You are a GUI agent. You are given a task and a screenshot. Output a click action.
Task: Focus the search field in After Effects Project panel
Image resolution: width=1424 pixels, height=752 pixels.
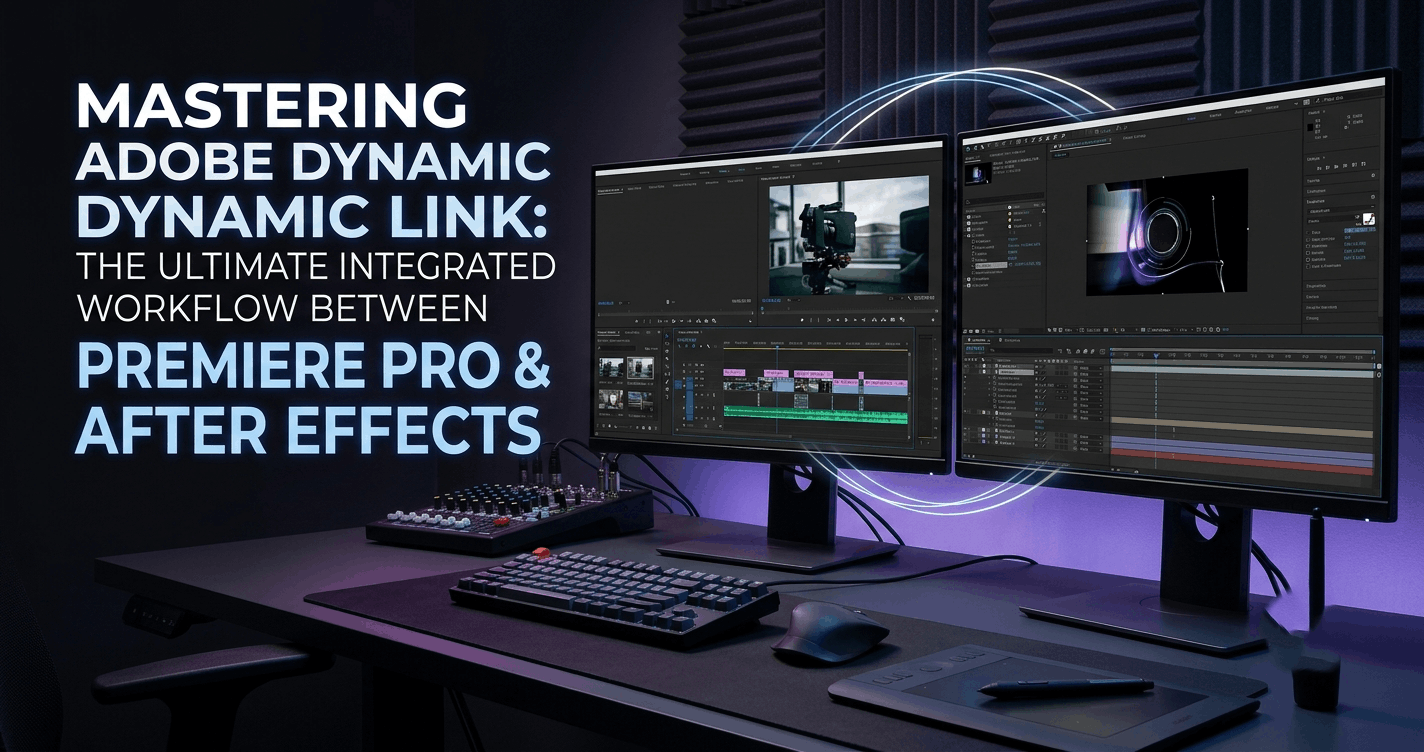tap(1004, 197)
